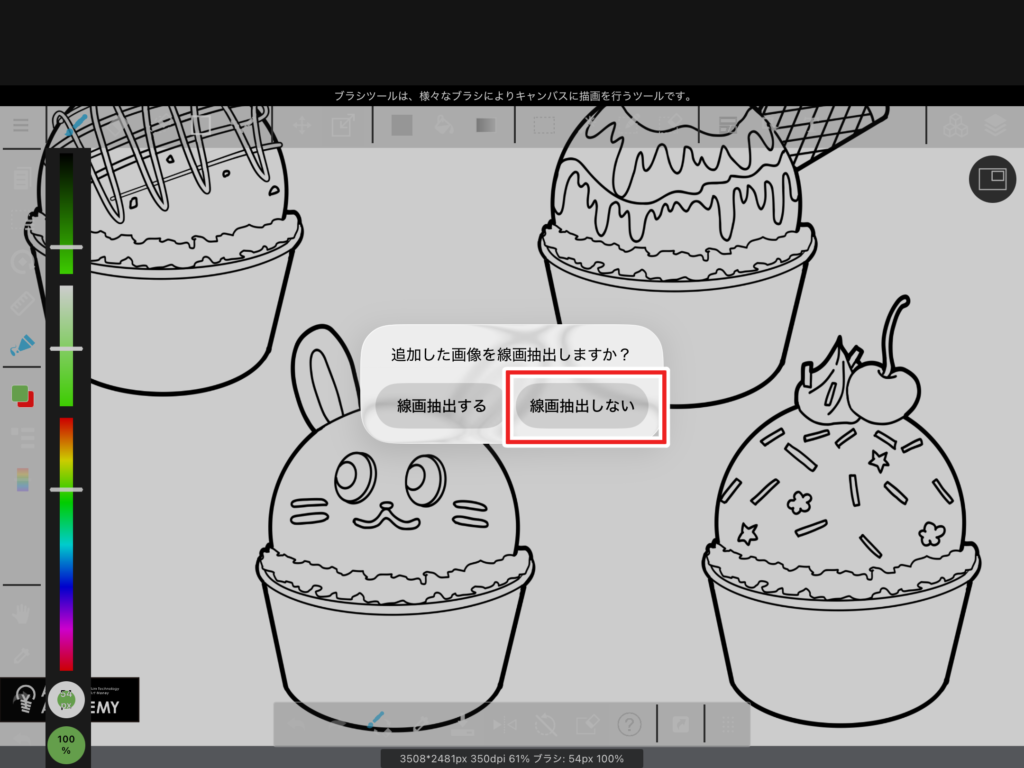
Task: Reset canvas rotation icon
Action: tap(546, 724)
